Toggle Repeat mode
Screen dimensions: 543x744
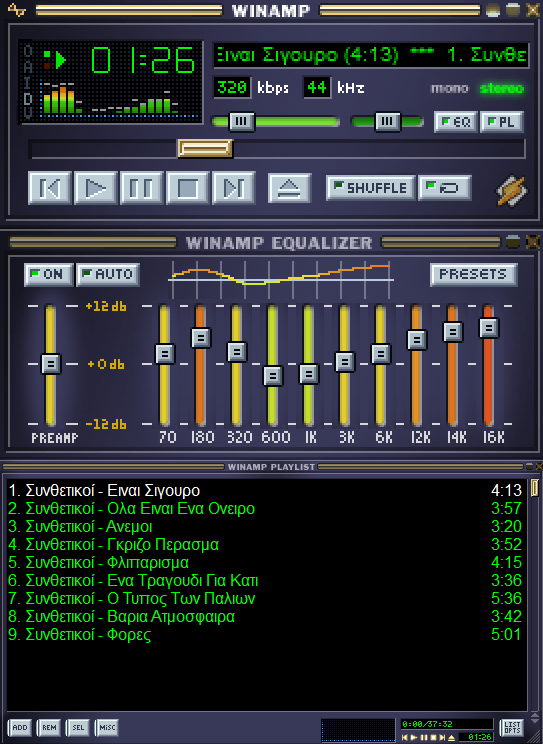[445, 188]
